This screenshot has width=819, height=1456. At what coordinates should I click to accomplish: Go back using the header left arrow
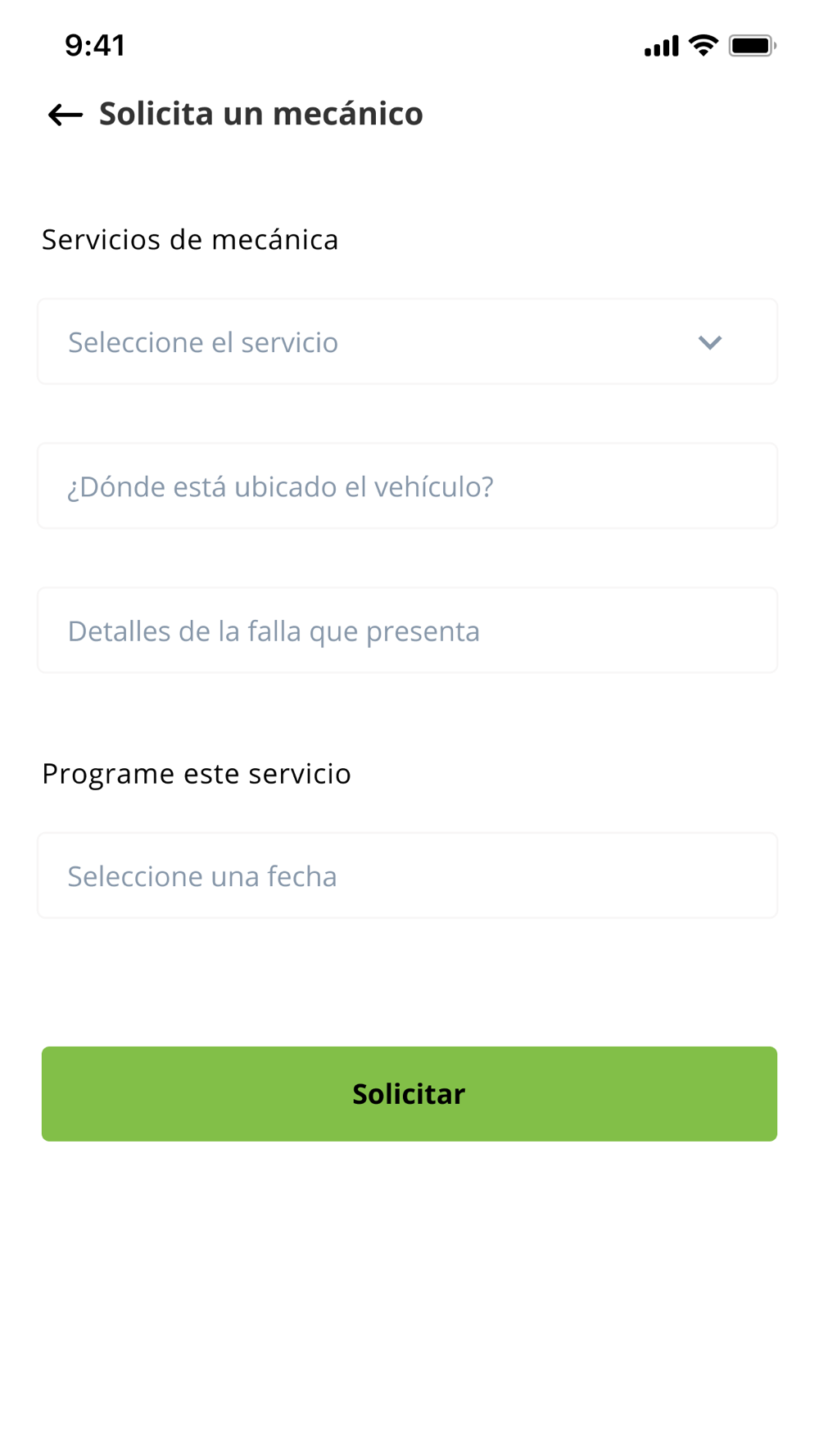[x=66, y=115]
